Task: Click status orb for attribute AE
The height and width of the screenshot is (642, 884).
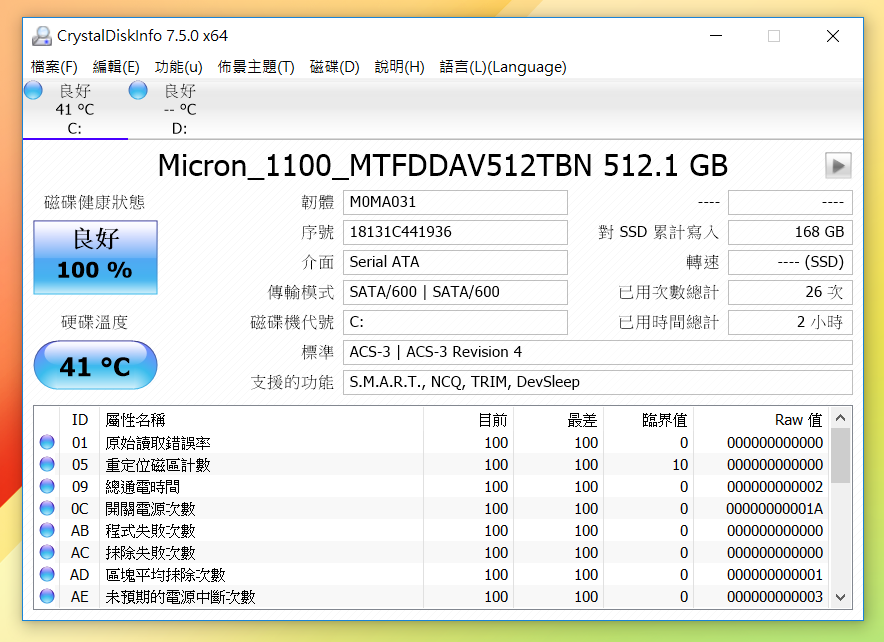Action: pyautogui.click(x=47, y=596)
